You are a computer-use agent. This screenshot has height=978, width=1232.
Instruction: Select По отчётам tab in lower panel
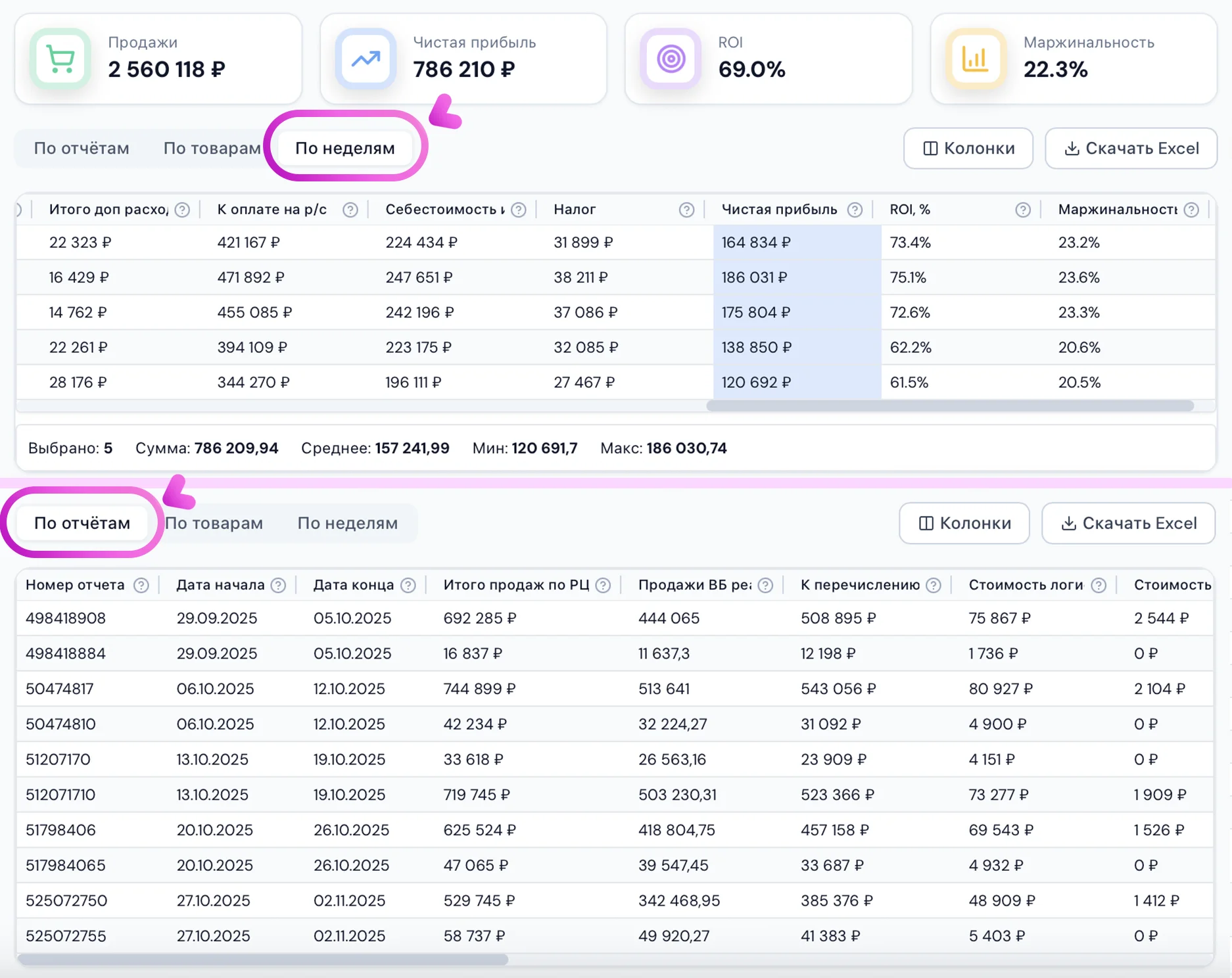82,523
